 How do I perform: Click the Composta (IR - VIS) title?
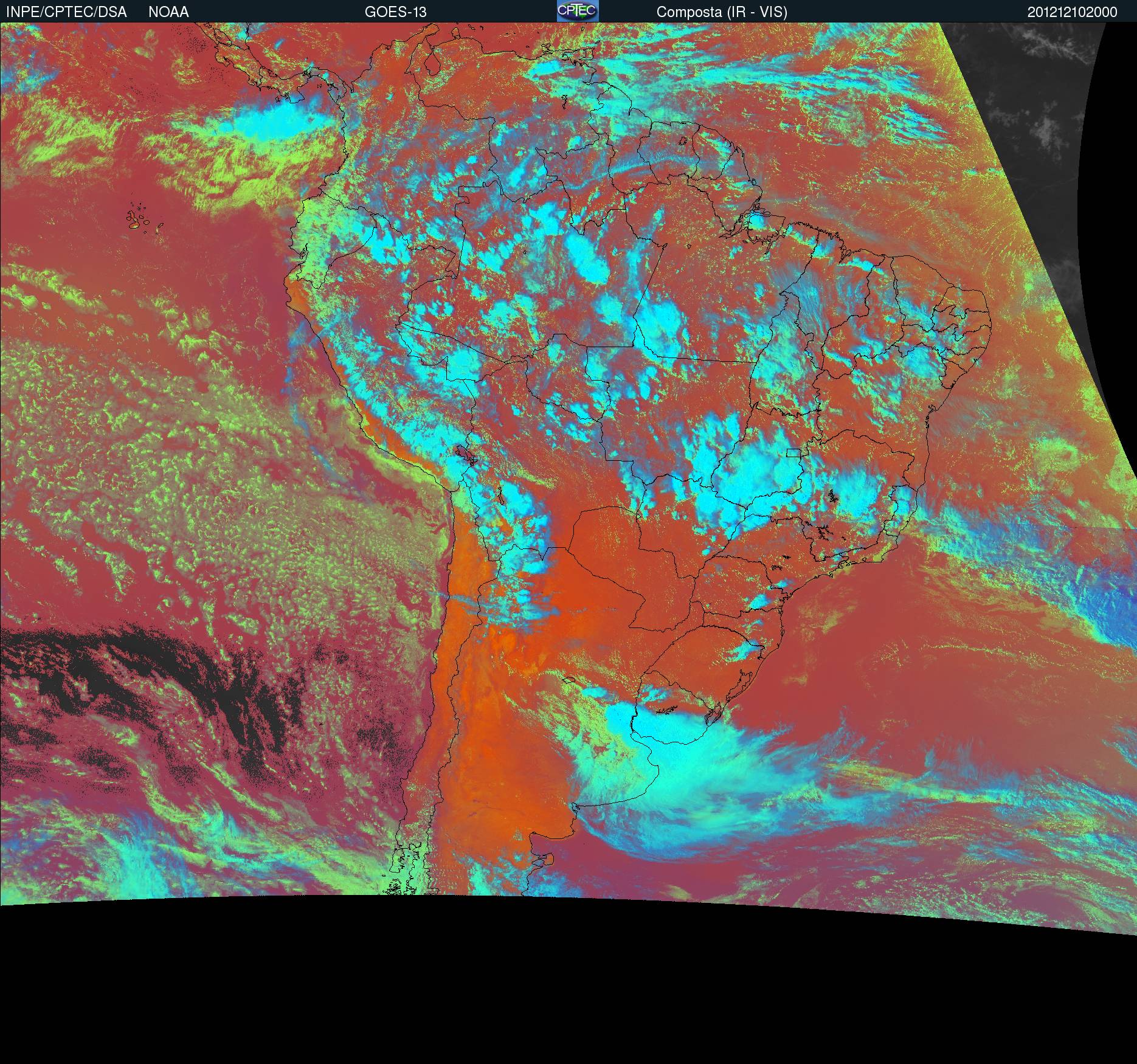click(722, 12)
